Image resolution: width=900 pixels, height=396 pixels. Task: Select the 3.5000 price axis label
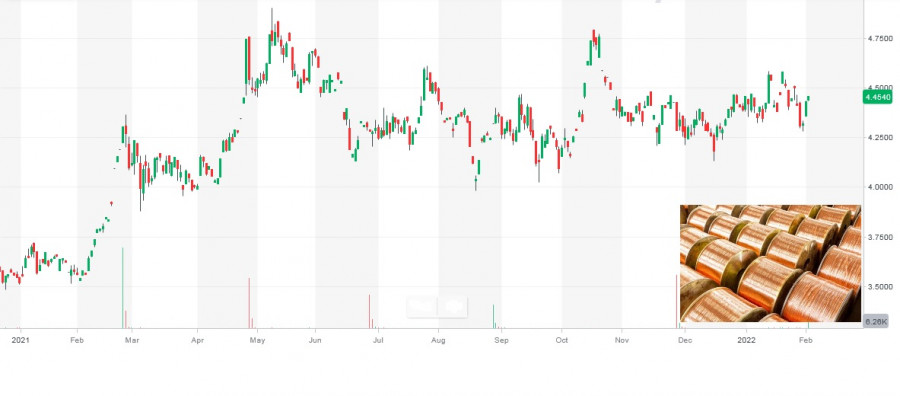click(x=879, y=286)
